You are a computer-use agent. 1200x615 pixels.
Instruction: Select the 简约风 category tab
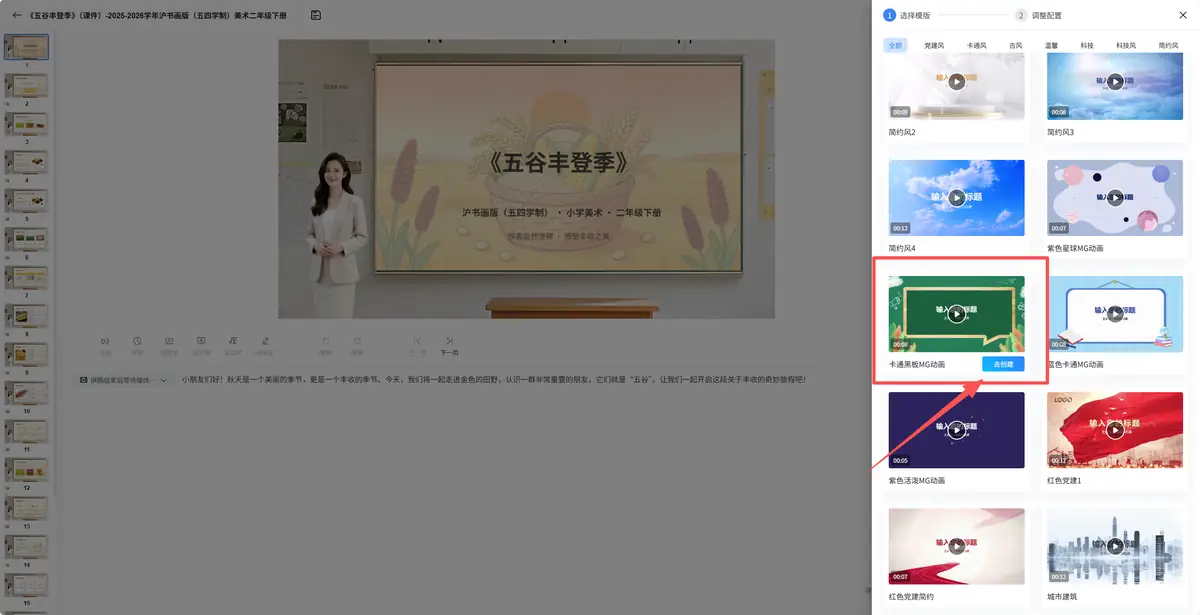coord(1169,46)
